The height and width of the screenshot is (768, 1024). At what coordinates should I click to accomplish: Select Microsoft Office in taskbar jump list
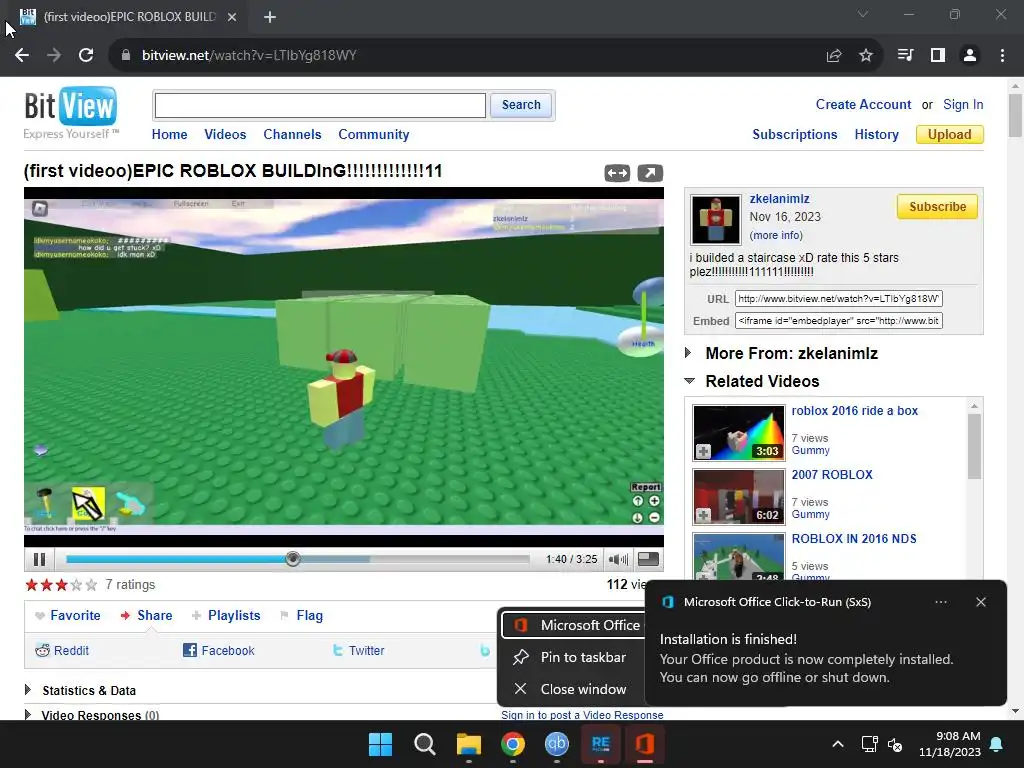(575, 625)
